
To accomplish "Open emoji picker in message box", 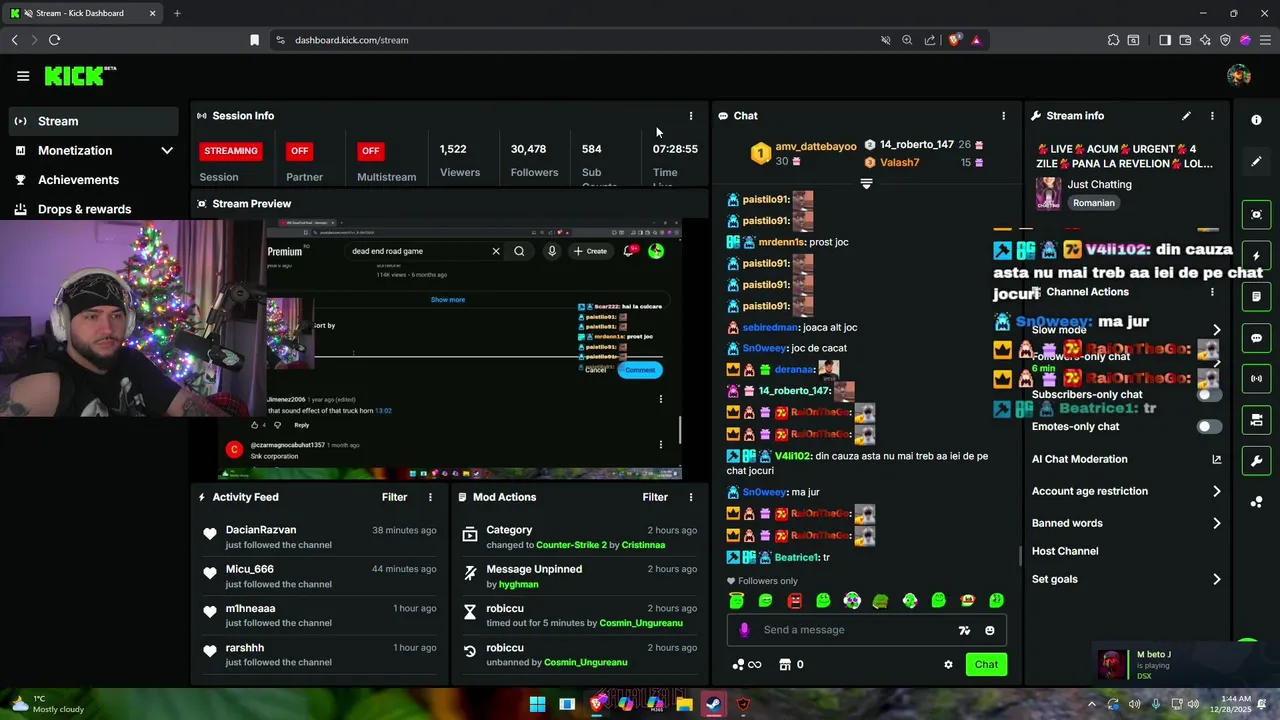I will pos(990,630).
